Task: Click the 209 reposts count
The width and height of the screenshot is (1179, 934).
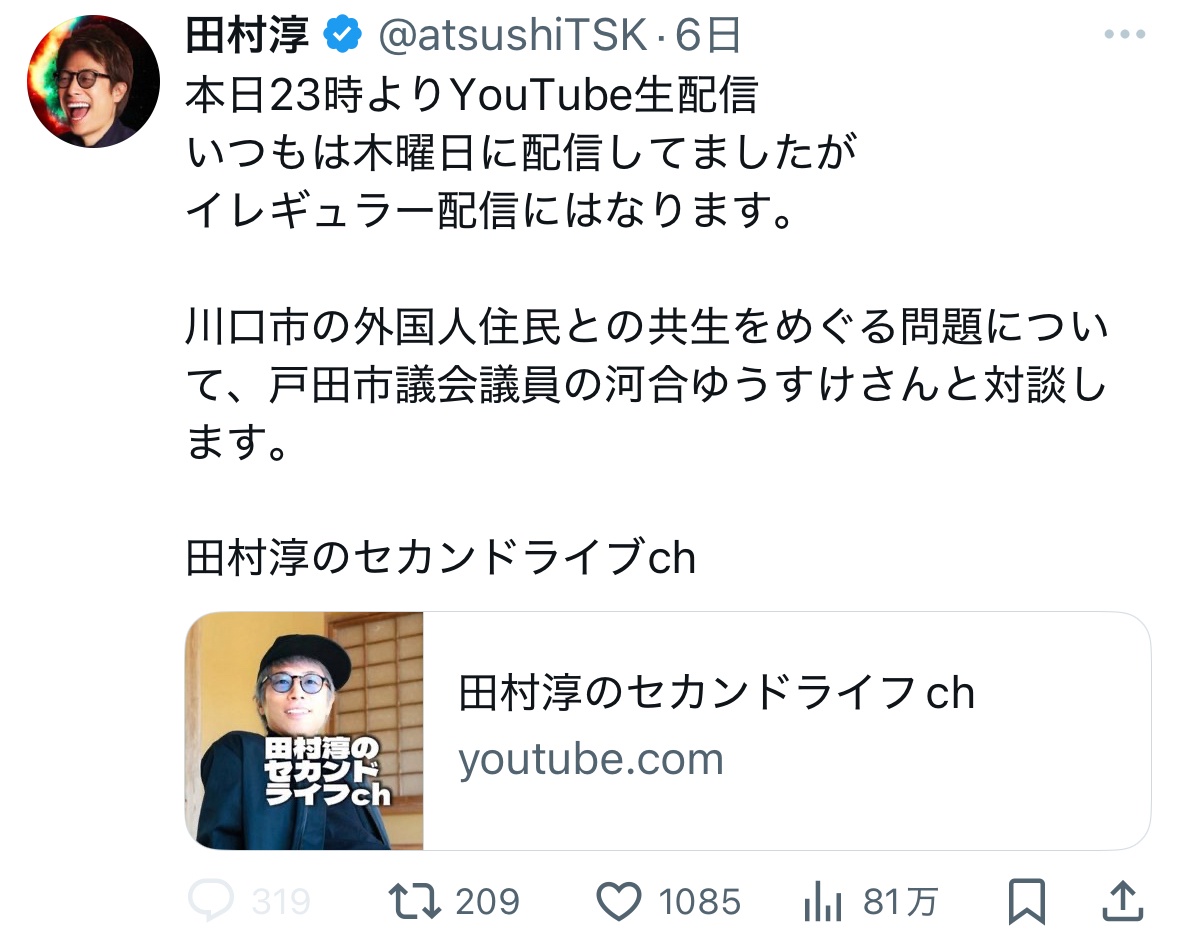Action: point(488,903)
